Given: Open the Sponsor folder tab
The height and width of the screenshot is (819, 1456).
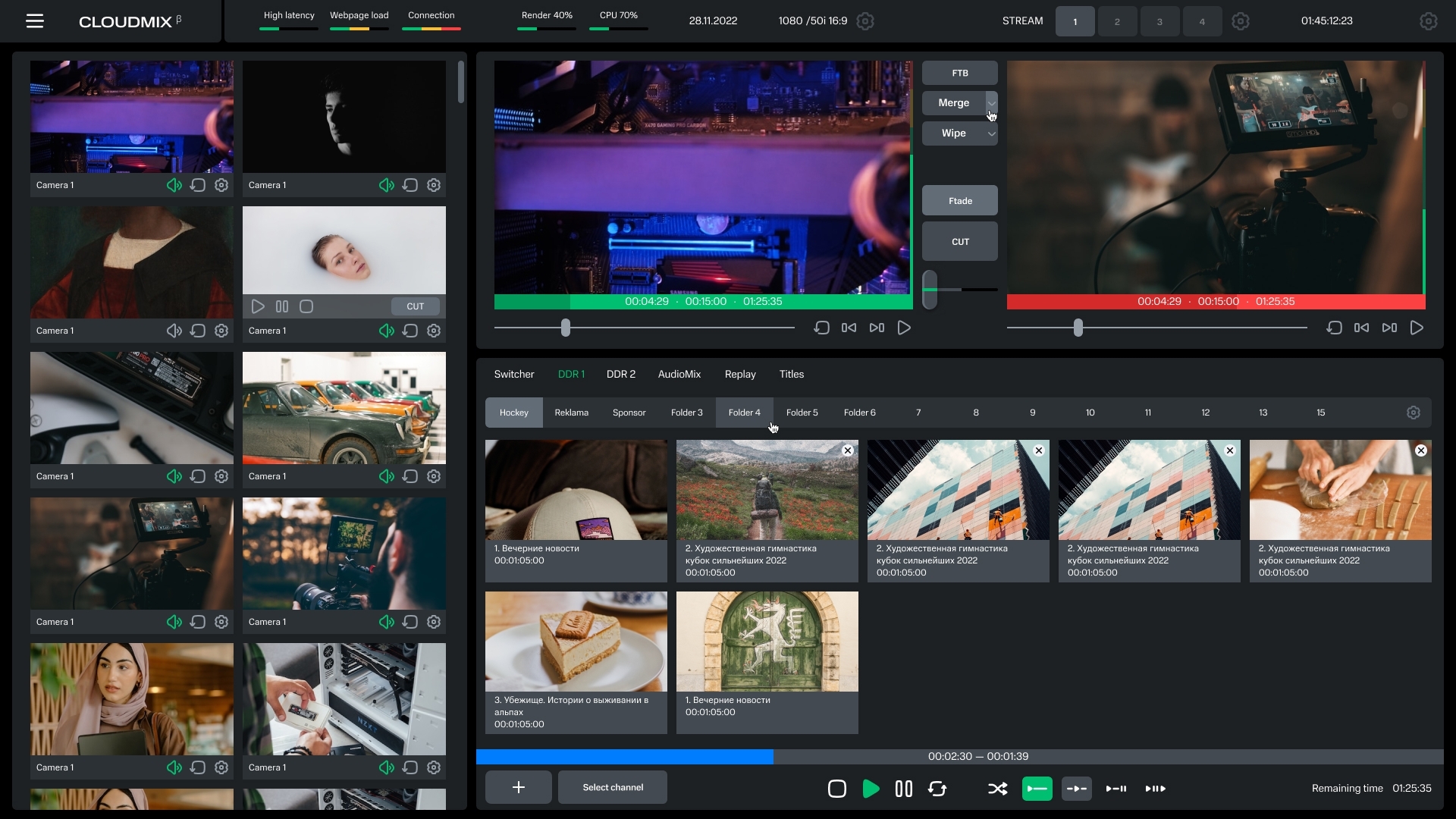Looking at the screenshot, I should [x=629, y=413].
